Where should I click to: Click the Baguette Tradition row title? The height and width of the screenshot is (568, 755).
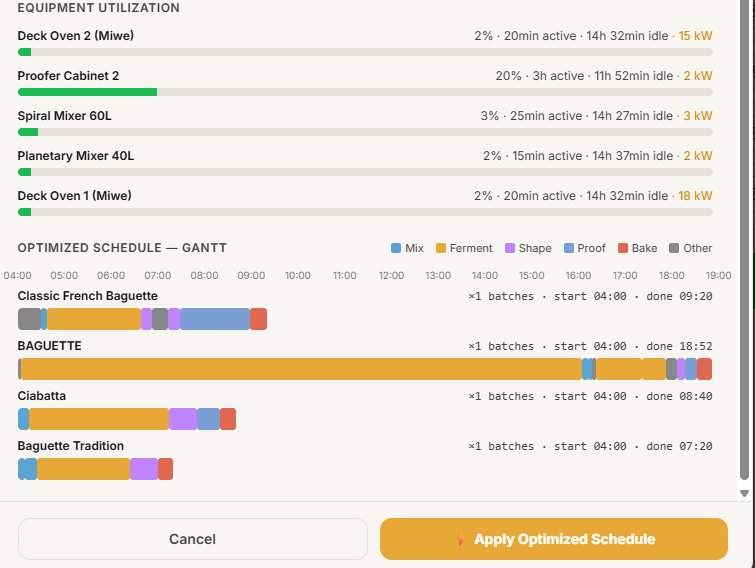click(x=71, y=446)
